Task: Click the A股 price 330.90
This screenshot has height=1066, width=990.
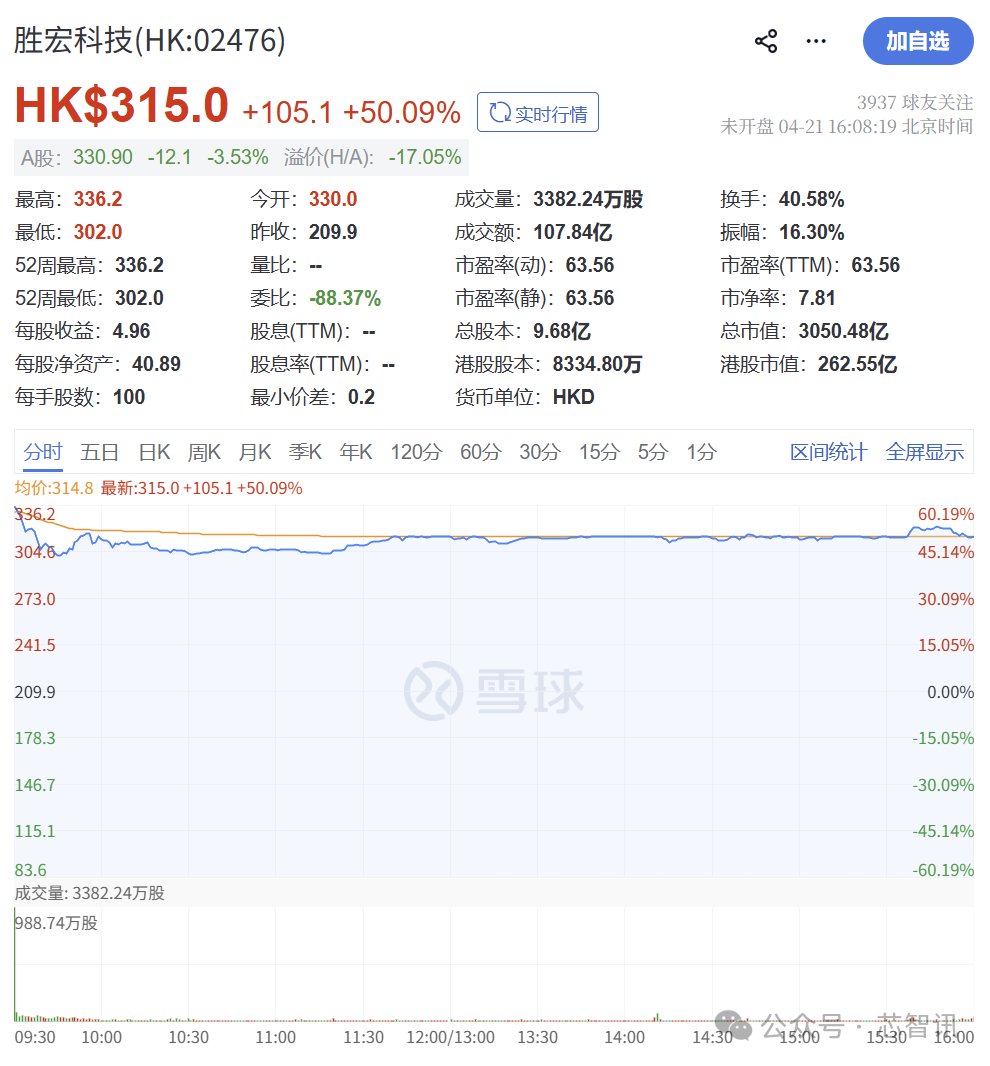Action: coord(103,157)
